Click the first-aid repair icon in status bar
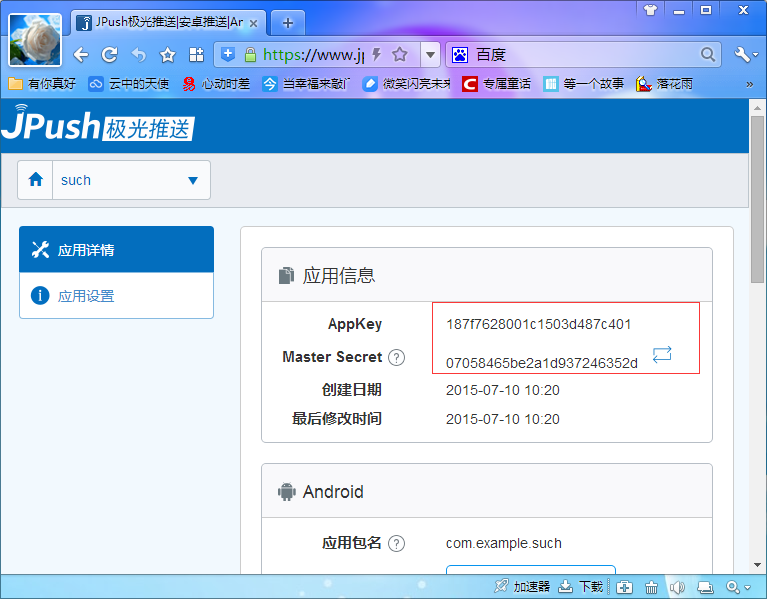The width and height of the screenshot is (767, 599). pos(624,587)
